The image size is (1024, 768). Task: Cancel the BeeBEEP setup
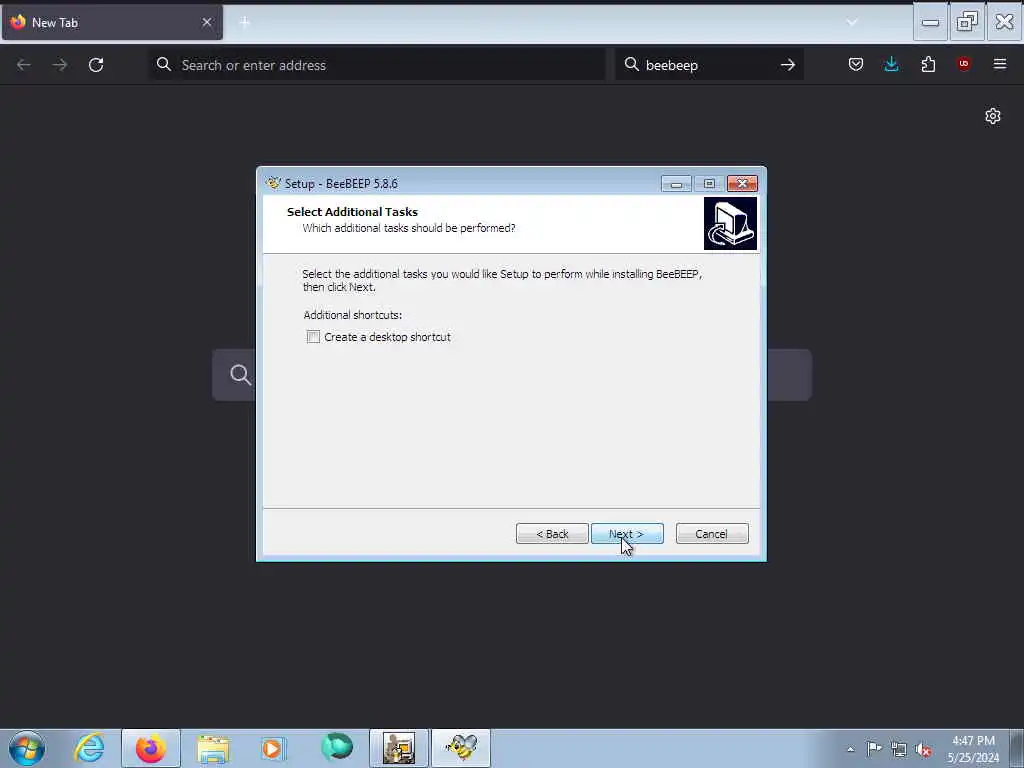tap(712, 534)
